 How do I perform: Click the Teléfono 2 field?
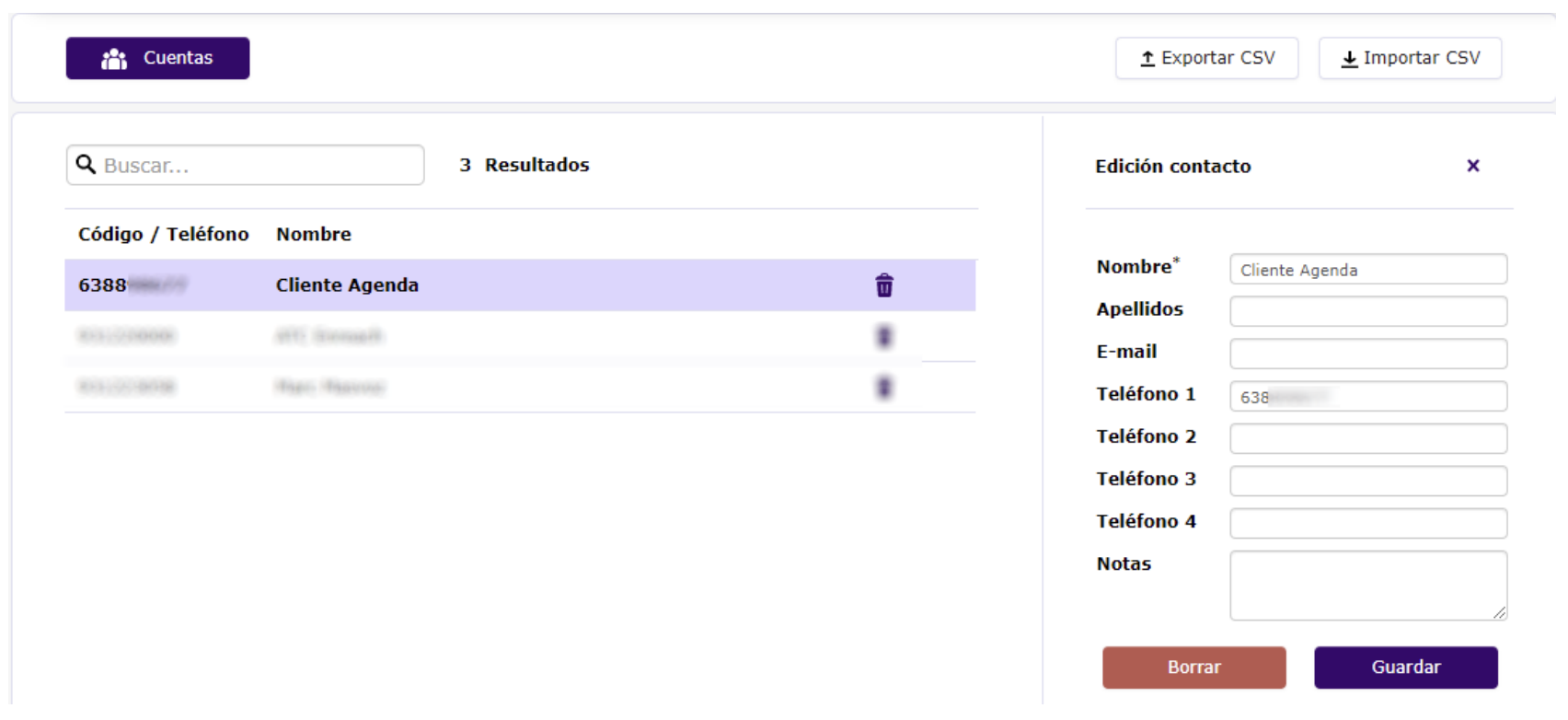tap(1367, 438)
